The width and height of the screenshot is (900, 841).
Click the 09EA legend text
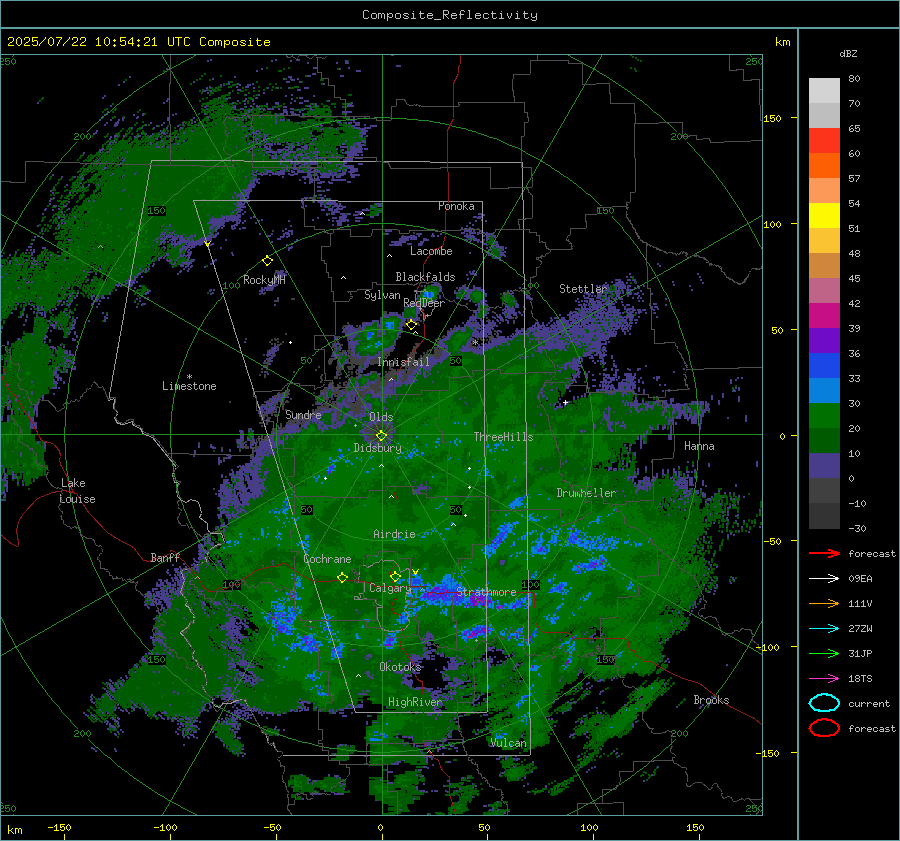pos(860,579)
